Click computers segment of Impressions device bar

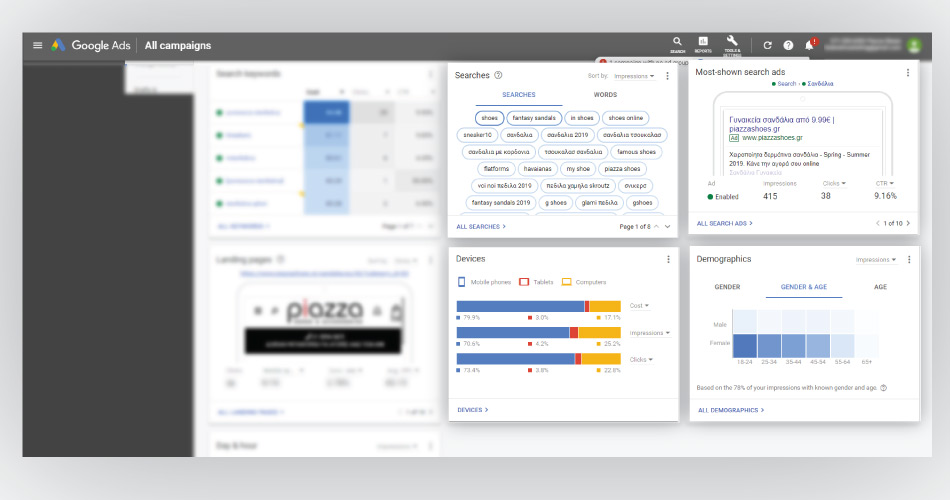pyautogui.click(x=599, y=333)
